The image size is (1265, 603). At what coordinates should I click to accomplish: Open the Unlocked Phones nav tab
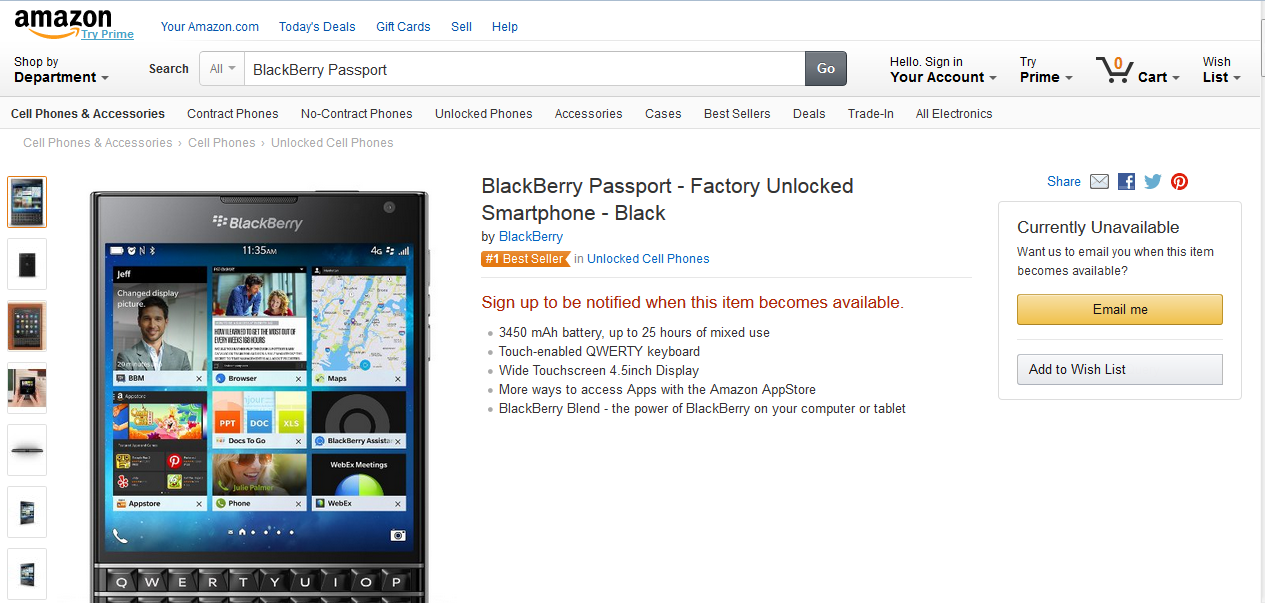tap(483, 113)
